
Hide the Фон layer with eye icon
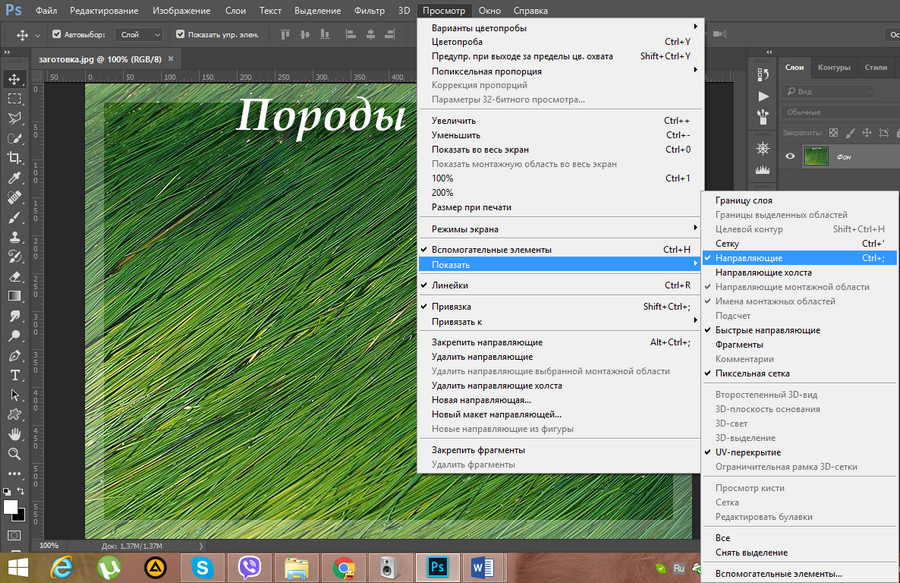point(790,156)
